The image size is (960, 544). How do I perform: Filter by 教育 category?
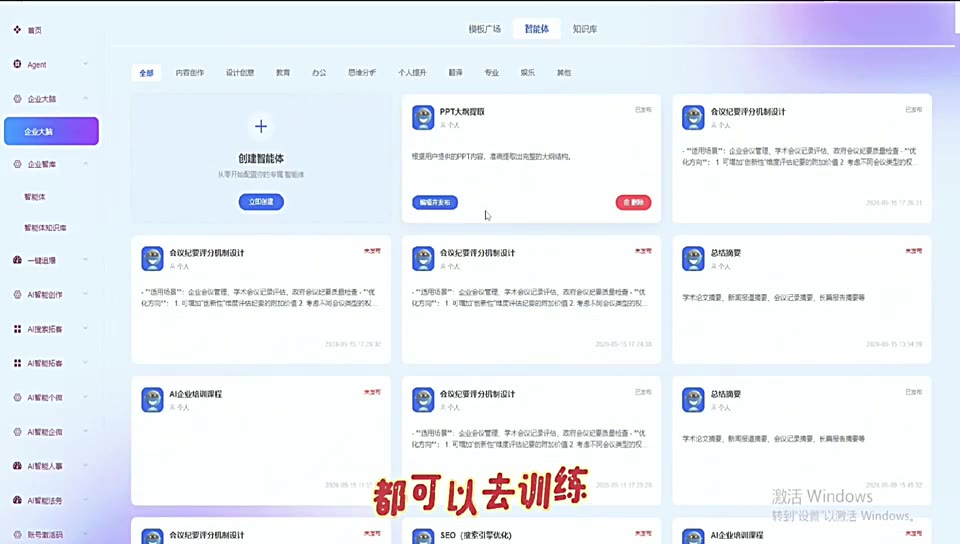[283, 72]
